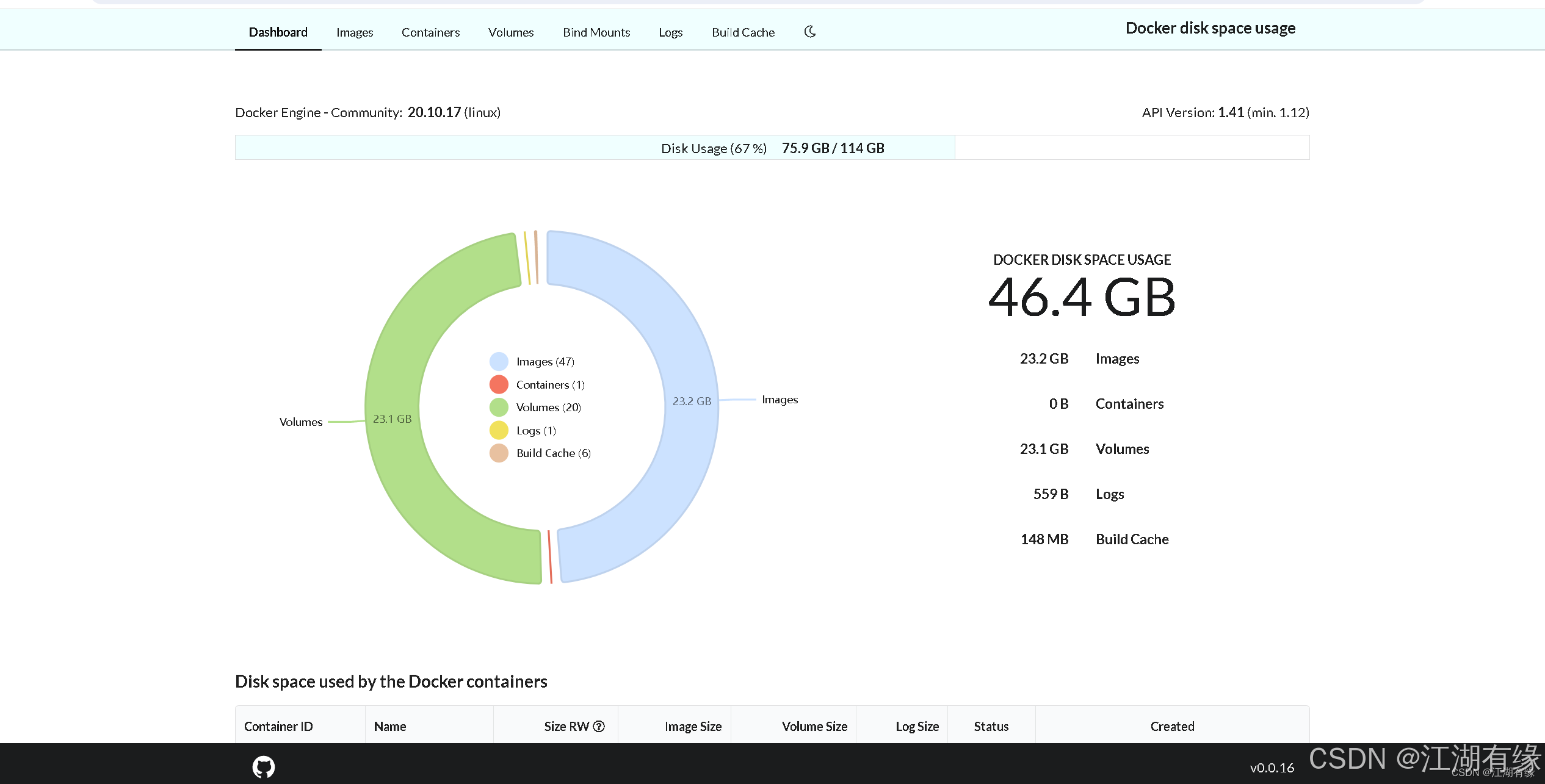Image resolution: width=1545 pixels, height=784 pixels.
Task: Click the blue Images donut segment
Action: [x=692, y=401]
